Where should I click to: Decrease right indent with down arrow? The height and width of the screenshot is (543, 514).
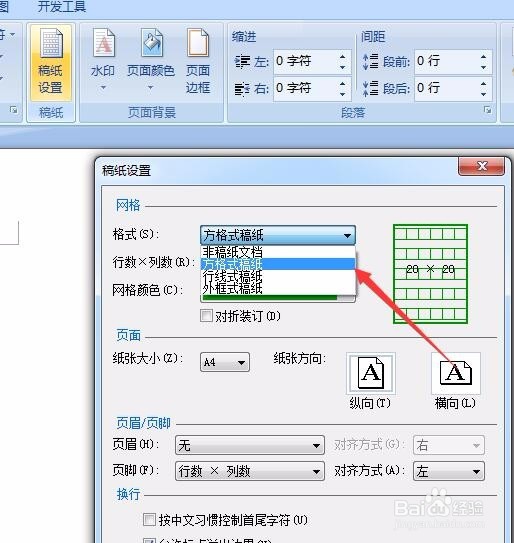coord(343,94)
